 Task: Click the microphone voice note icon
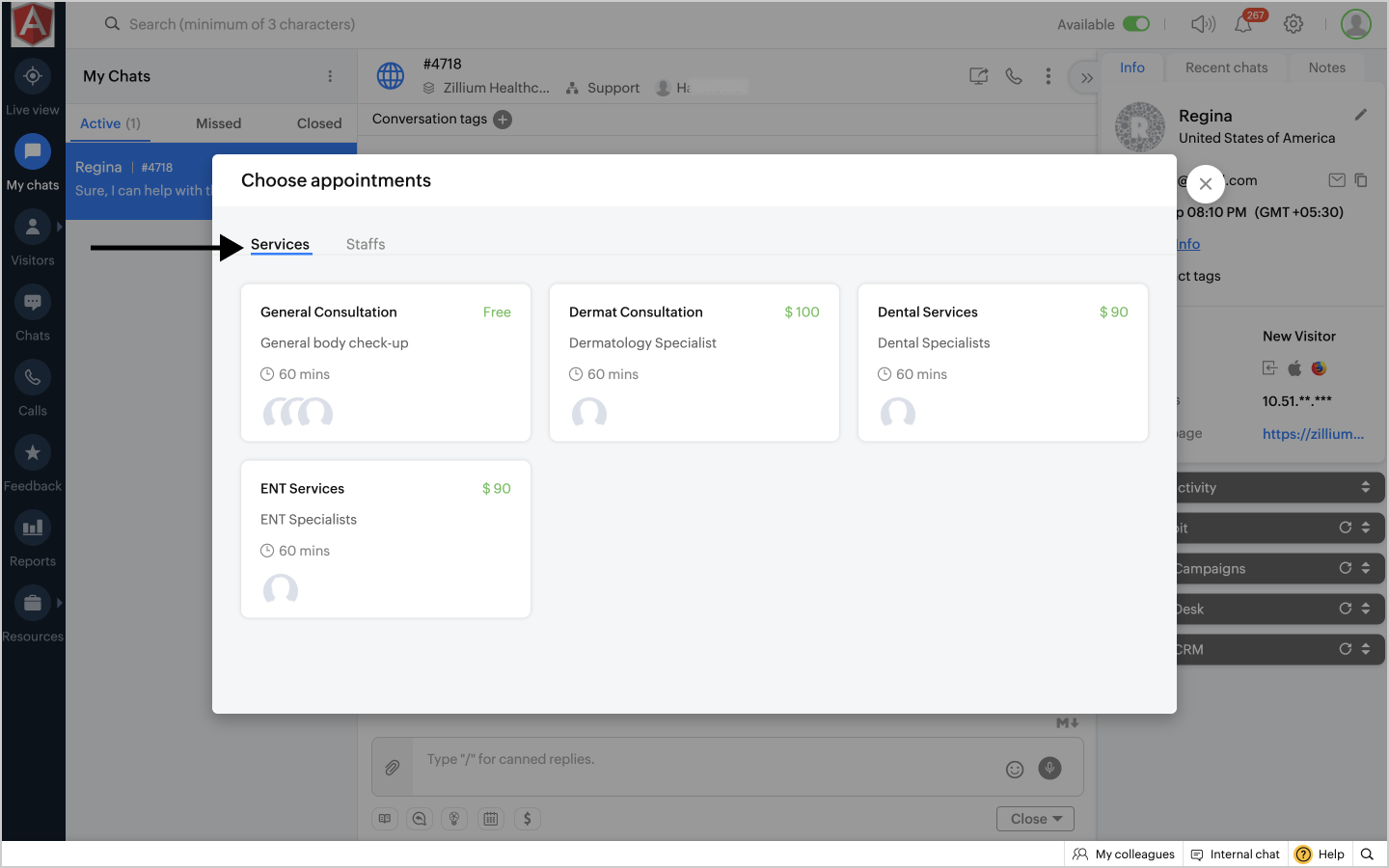(1049, 768)
